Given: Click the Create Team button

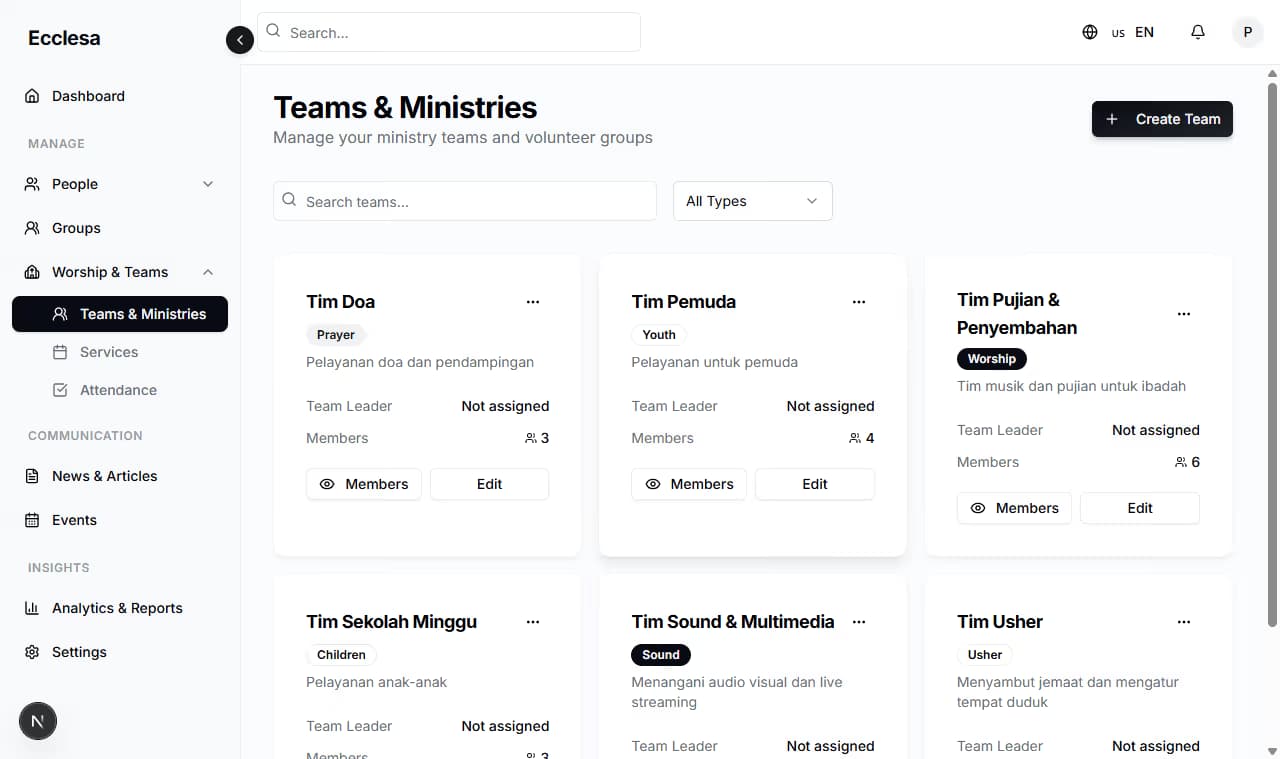Looking at the screenshot, I should [x=1162, y=119].
